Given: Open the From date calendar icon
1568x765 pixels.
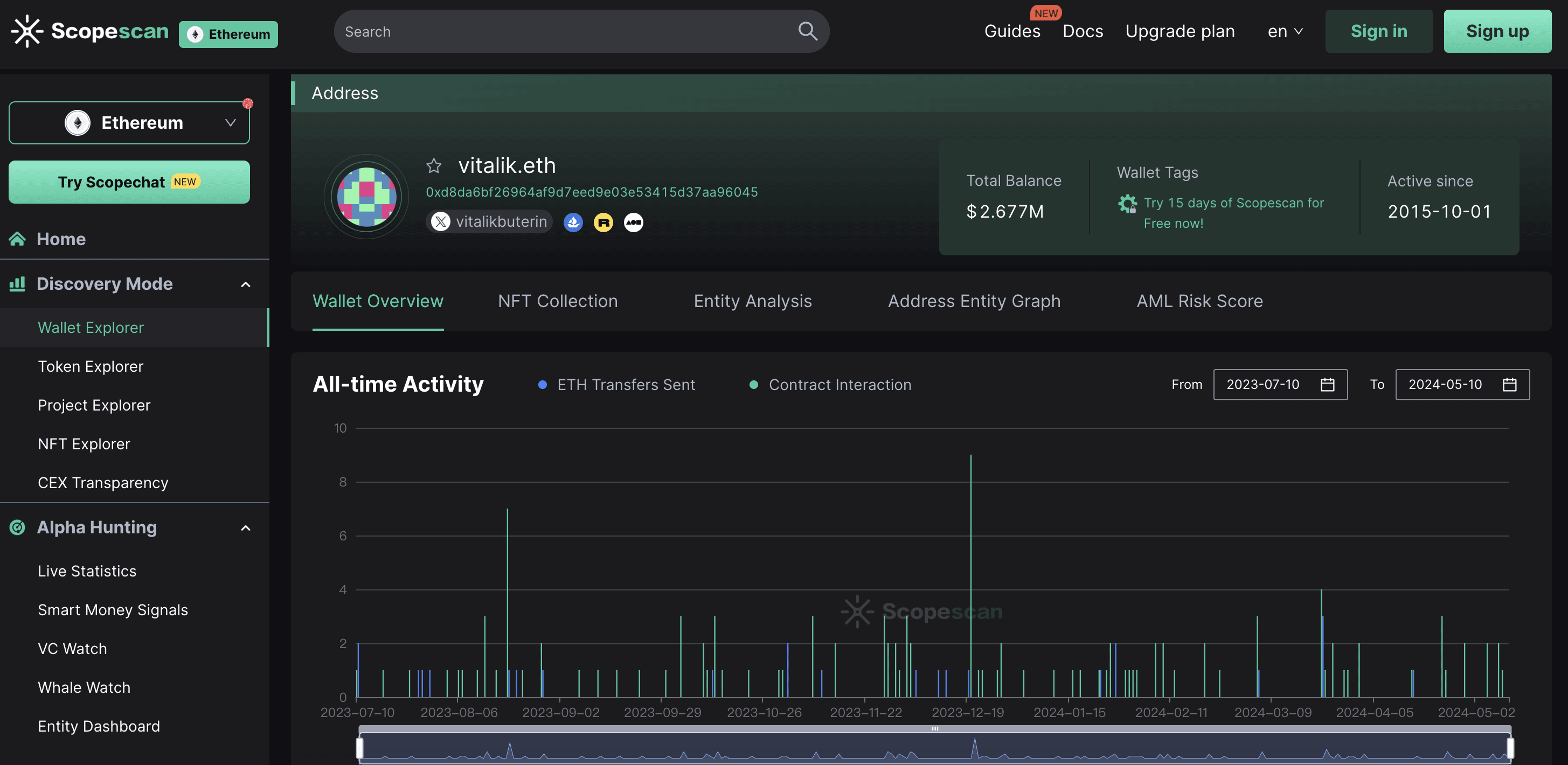Looking at the screenshot, I should 1327,385.
